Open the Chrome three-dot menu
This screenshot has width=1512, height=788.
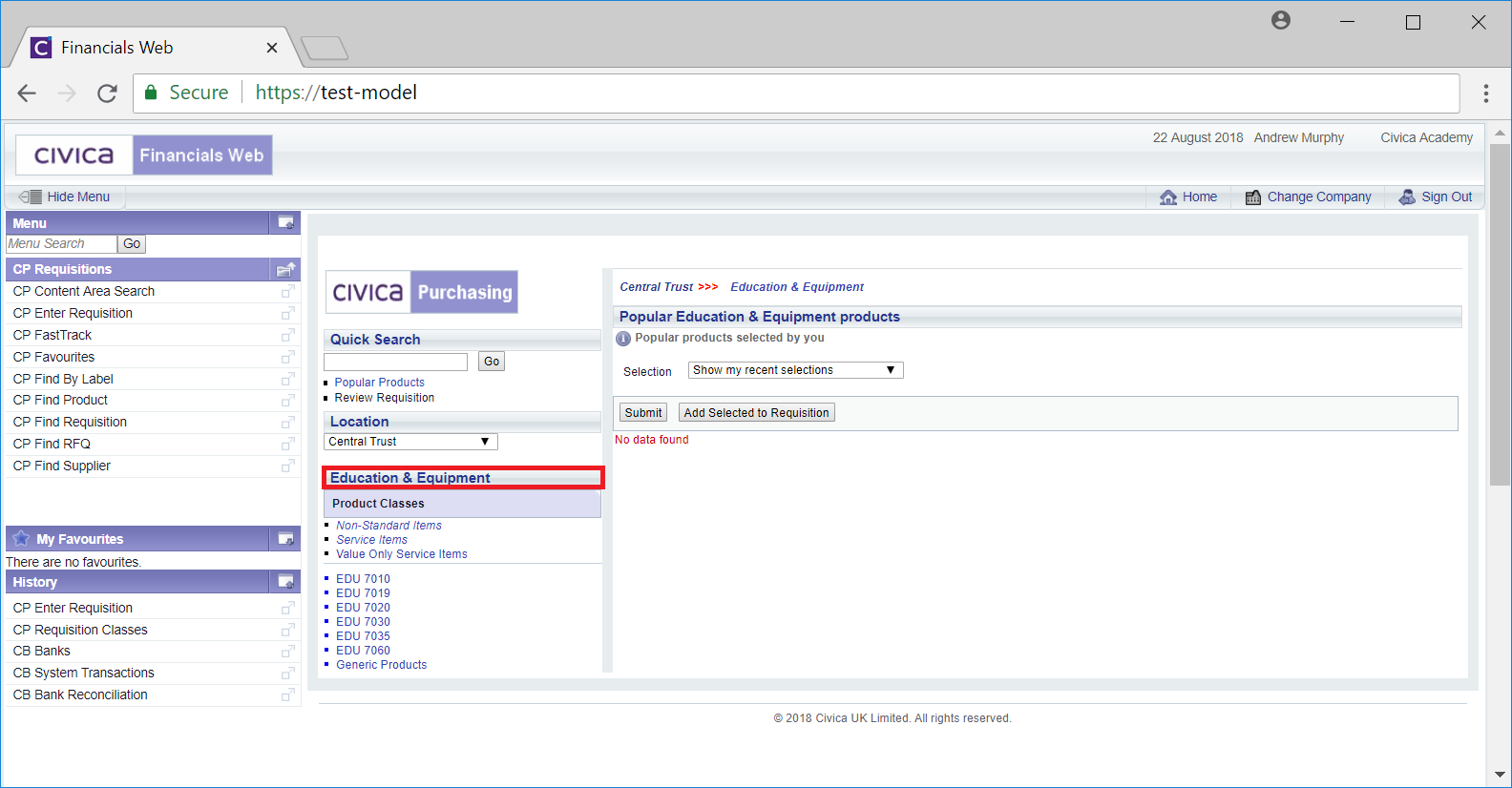point(1485,93)
